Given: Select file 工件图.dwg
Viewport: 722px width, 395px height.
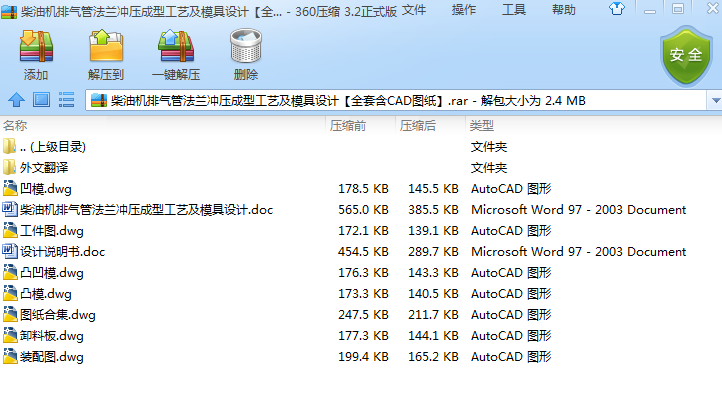Looking at the screenshot, I should pyautogui.click(x=52, y=231).
